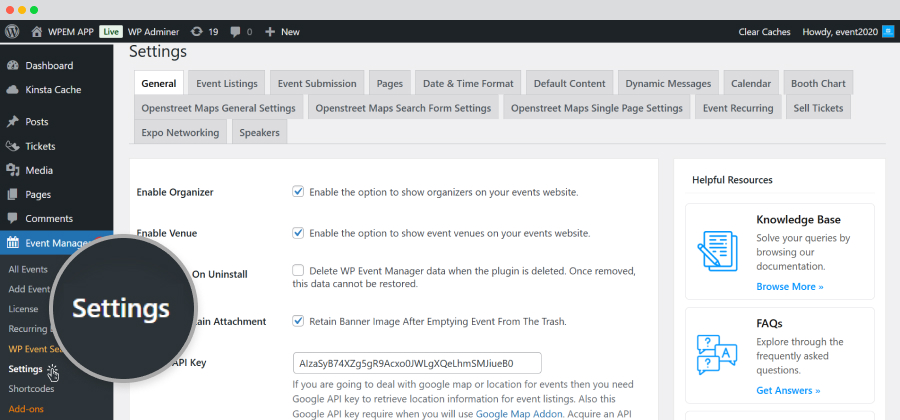
Task: Open the comments bubble icon in admin bar
Action: point(235,32)
